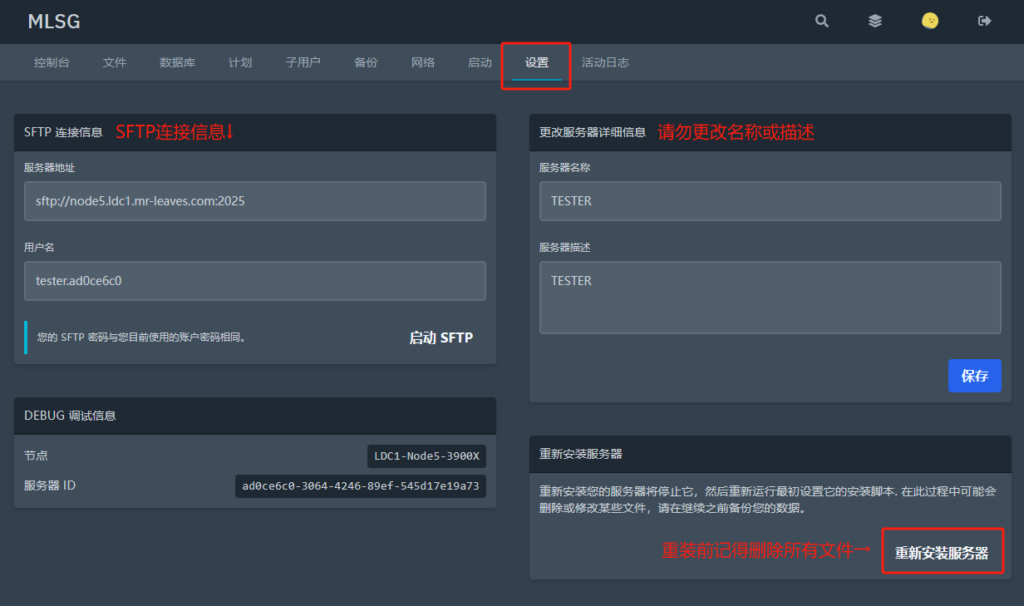Switch to the 控制台 tab
This screenshot has height=606, width=1024.
[51, 61]
